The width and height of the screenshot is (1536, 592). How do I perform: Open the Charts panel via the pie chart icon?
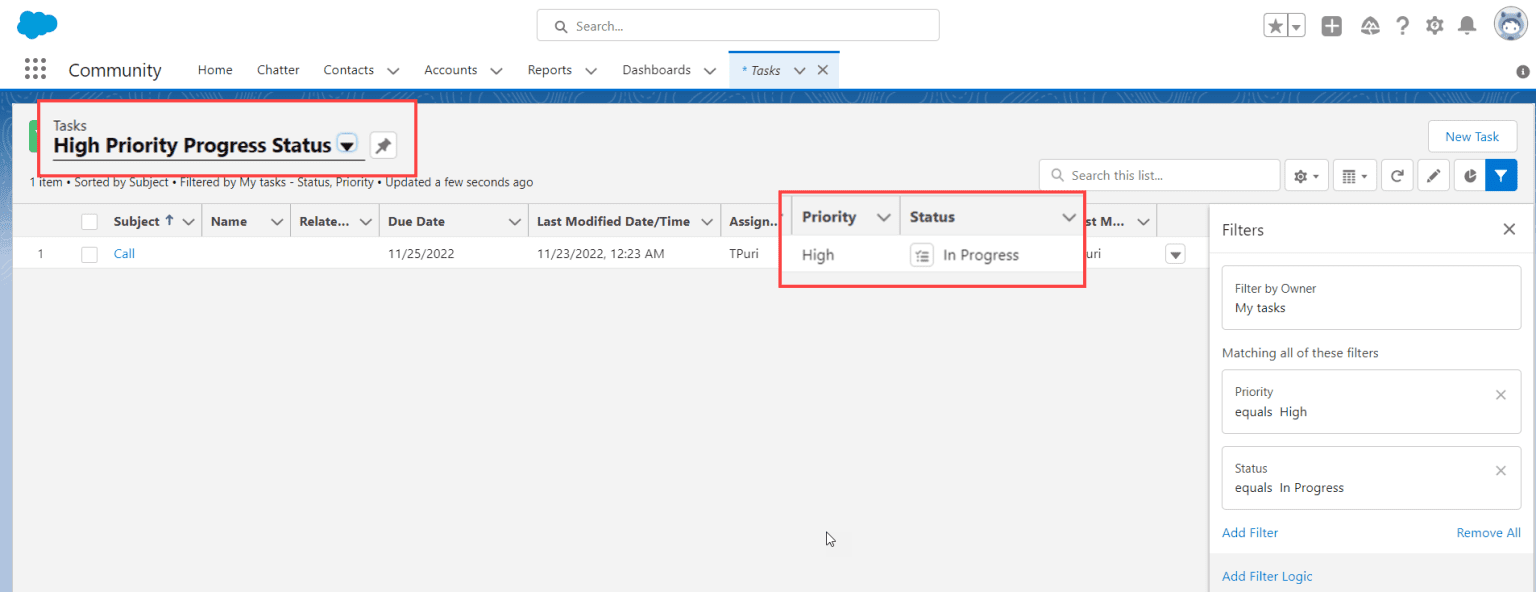tap(1469, 174)
